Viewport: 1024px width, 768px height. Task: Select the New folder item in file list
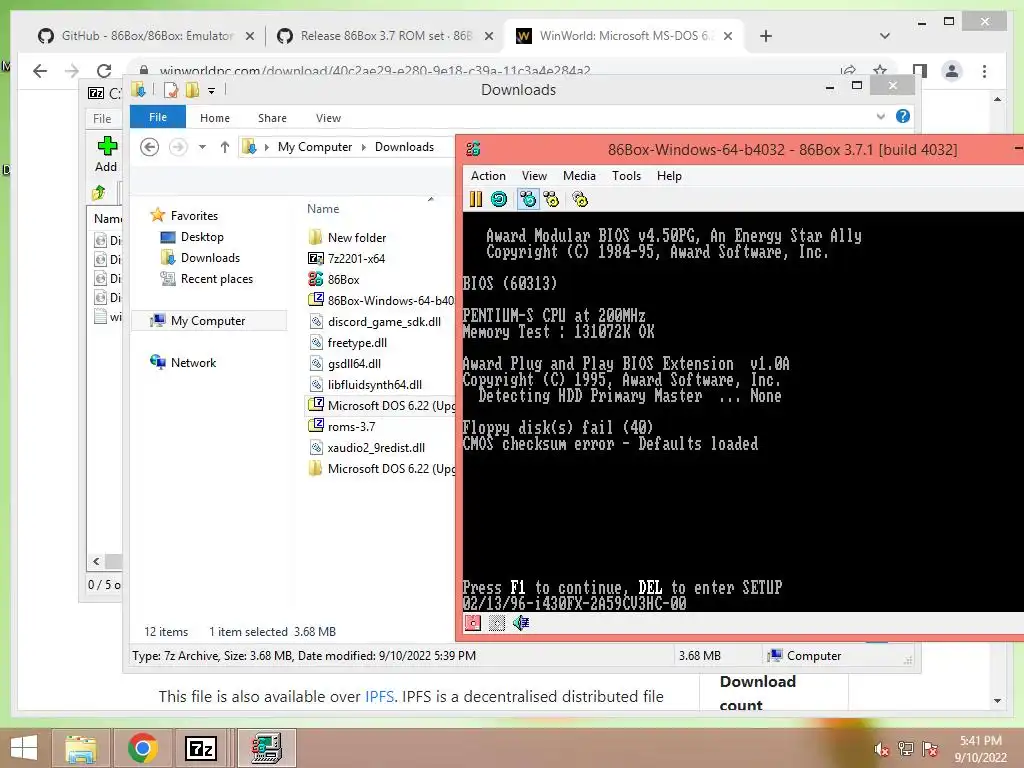click(x=357, y=238)
